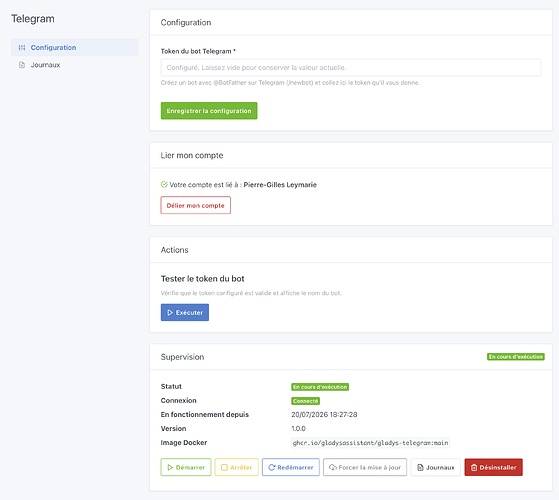The image size is (559, 500).
Task: Click the document icon beside Journaux in sidebar
Action: [x=22, y=65]
